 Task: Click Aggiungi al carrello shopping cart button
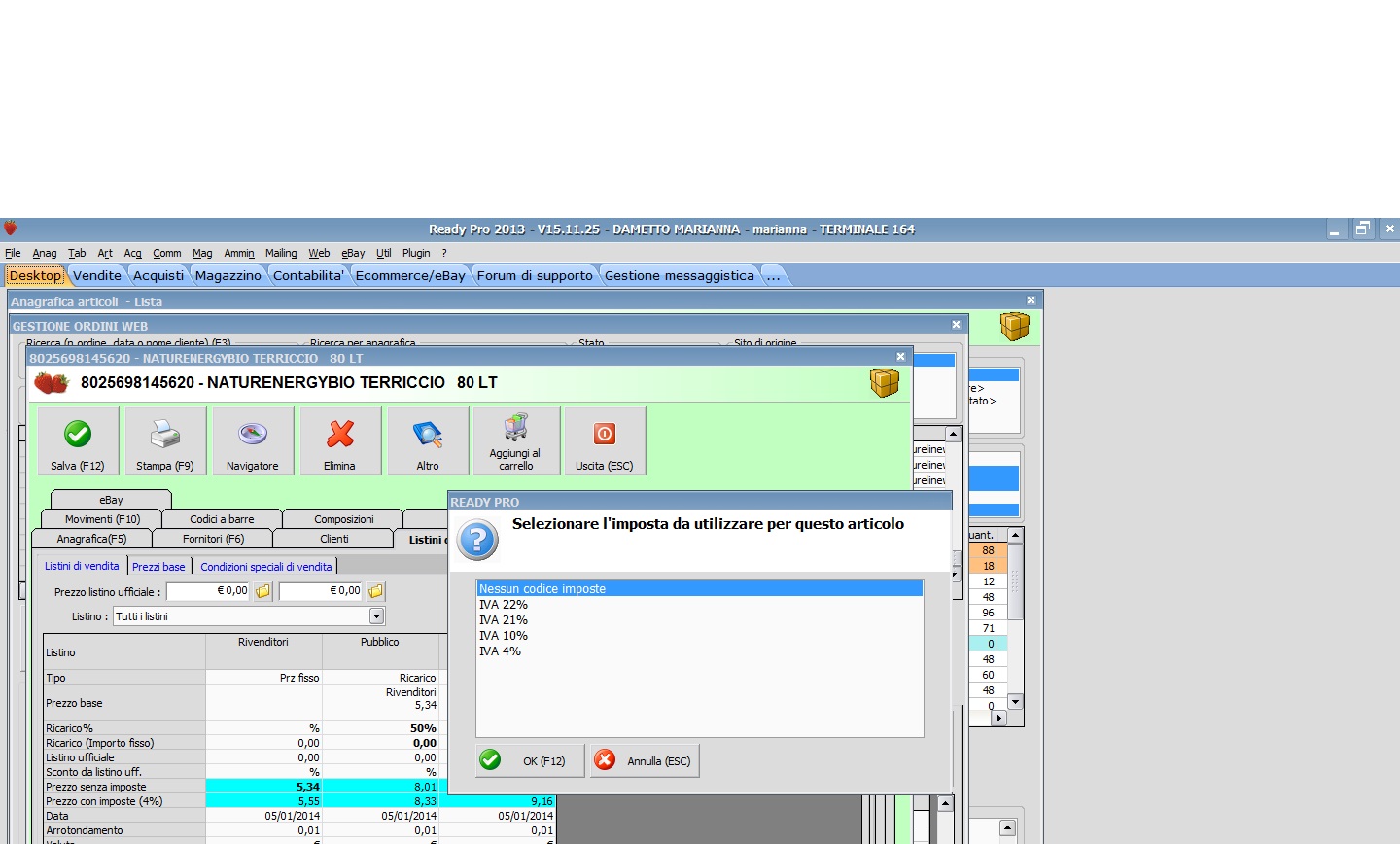516,440
